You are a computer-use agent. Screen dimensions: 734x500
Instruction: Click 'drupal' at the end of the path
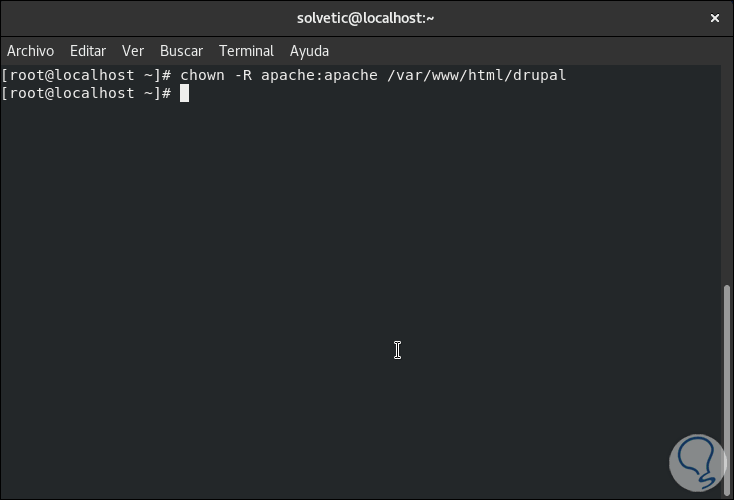click(542, 75)
